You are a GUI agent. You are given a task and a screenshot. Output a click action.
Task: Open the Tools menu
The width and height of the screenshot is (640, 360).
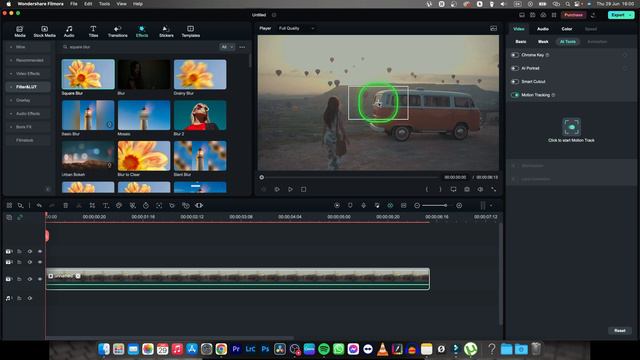pyautogui.click(x=104, y=4)
